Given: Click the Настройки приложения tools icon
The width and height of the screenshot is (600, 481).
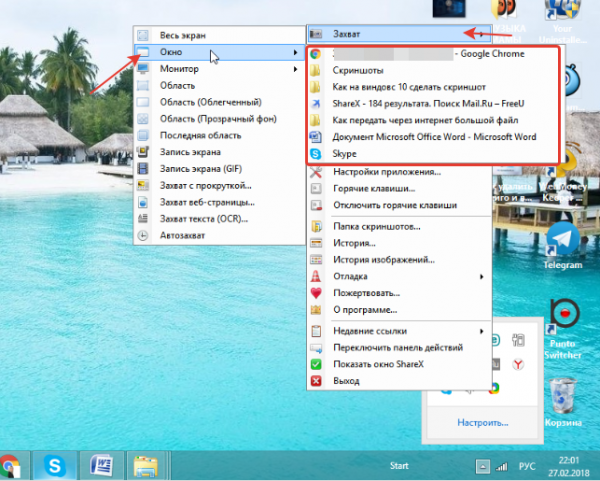Looking at the screenshot, I should [316, 172].
